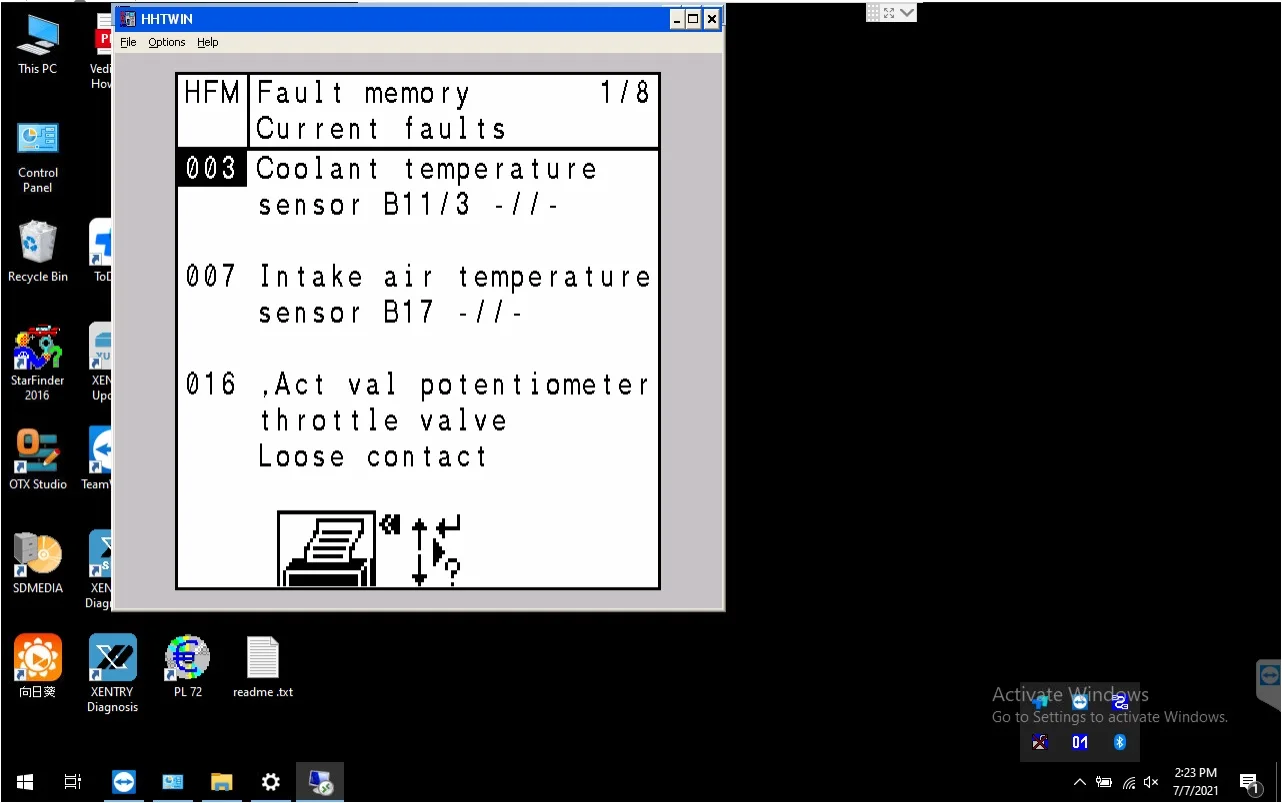This screenshot has width=1282, height=803.
Task: Select fault code 007
Action: [211, 276]
